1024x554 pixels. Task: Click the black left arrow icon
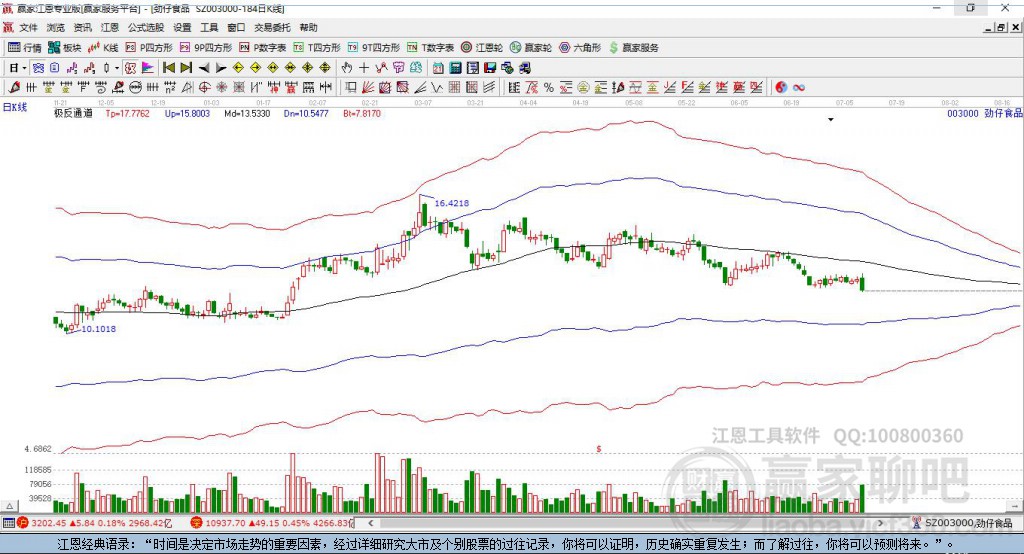tap(204, 68)
